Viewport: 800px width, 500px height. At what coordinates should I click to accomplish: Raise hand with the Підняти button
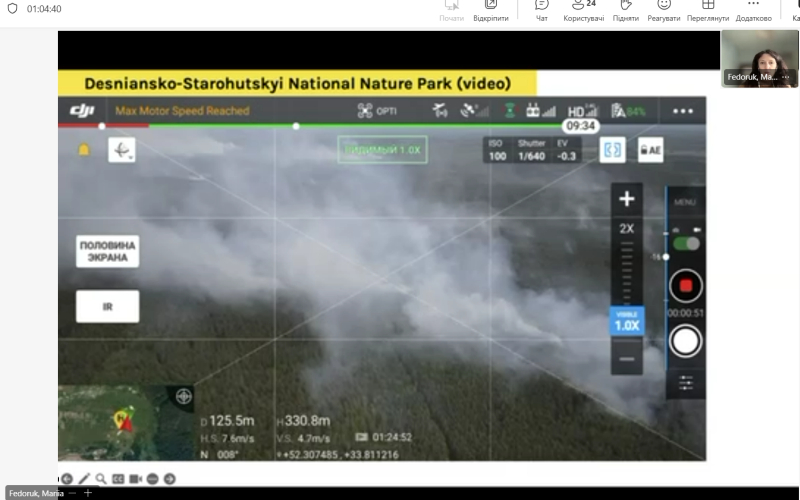click(x=626, y=10)
